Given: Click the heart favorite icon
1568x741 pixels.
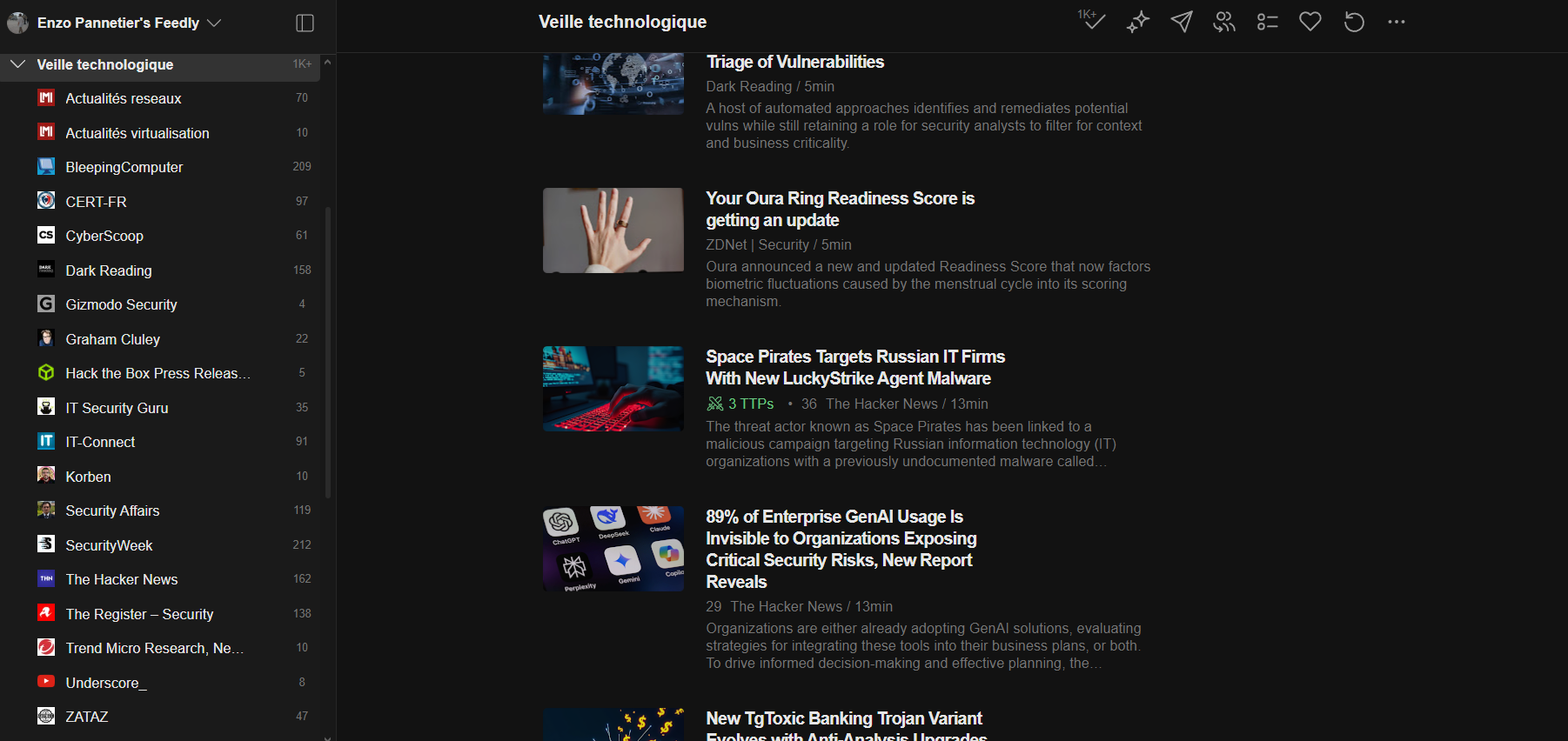Looking at the screenshot, I should pos(1310,22).
